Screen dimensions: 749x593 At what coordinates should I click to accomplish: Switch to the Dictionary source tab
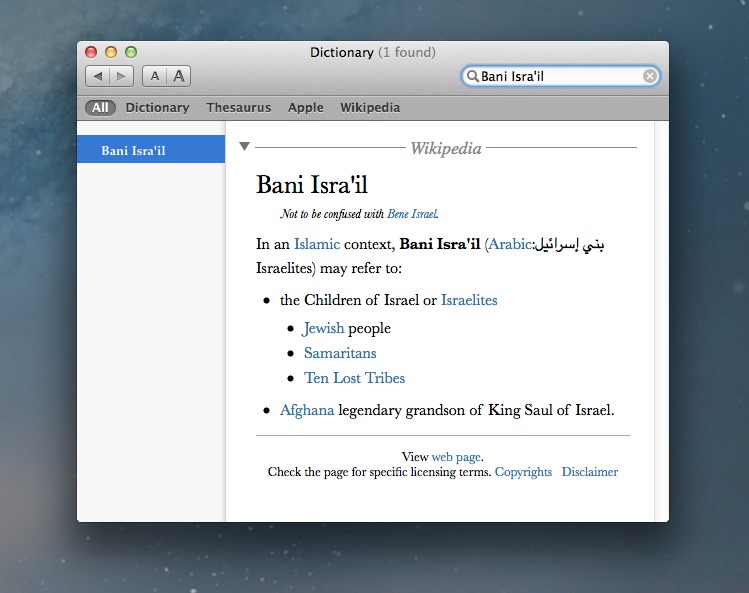coord(157,108)
